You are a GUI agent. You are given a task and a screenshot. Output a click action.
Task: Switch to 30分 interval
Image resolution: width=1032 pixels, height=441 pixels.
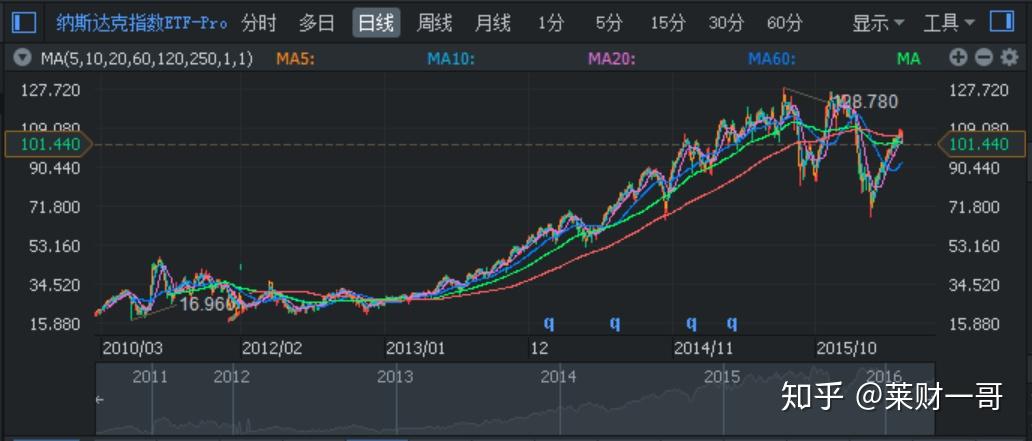(726, 24)
